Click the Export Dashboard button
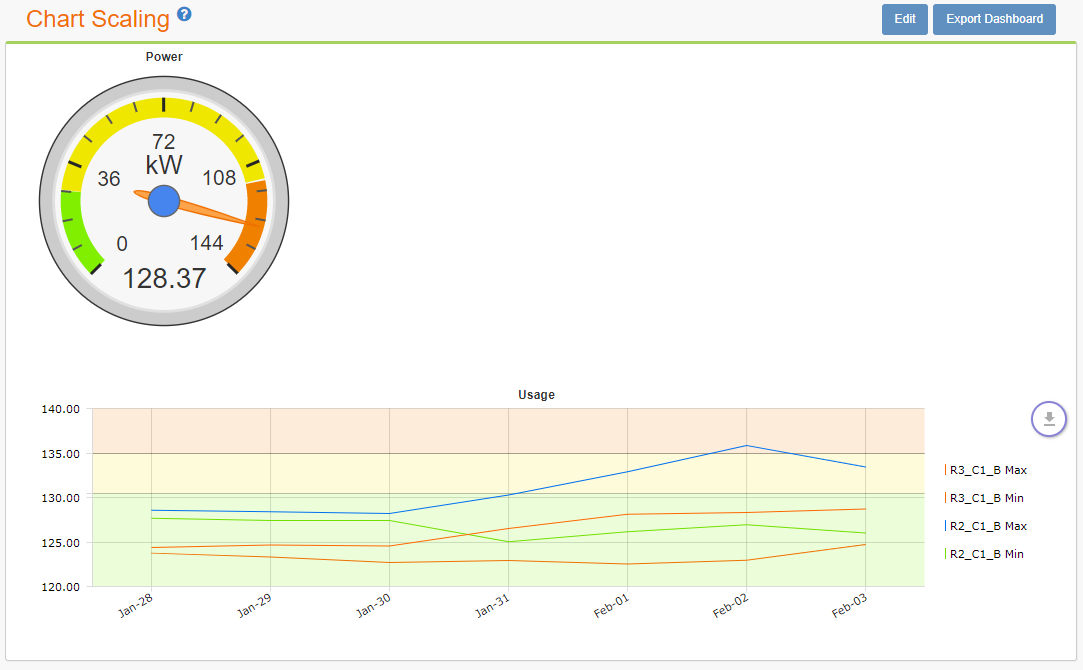 coord(994,19)
